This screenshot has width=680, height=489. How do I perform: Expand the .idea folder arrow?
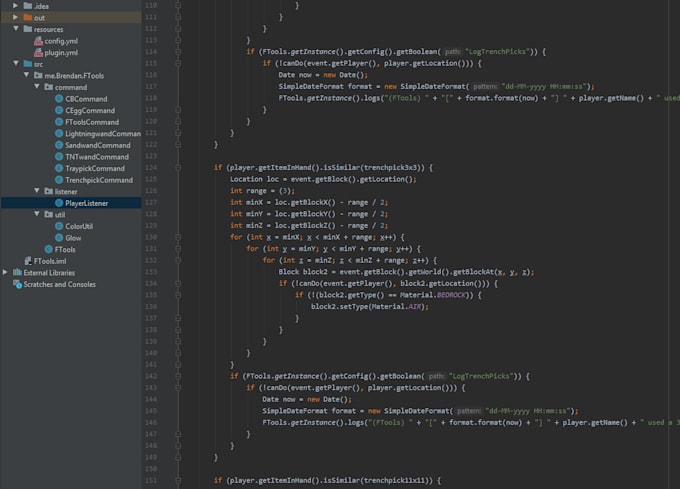16,6
